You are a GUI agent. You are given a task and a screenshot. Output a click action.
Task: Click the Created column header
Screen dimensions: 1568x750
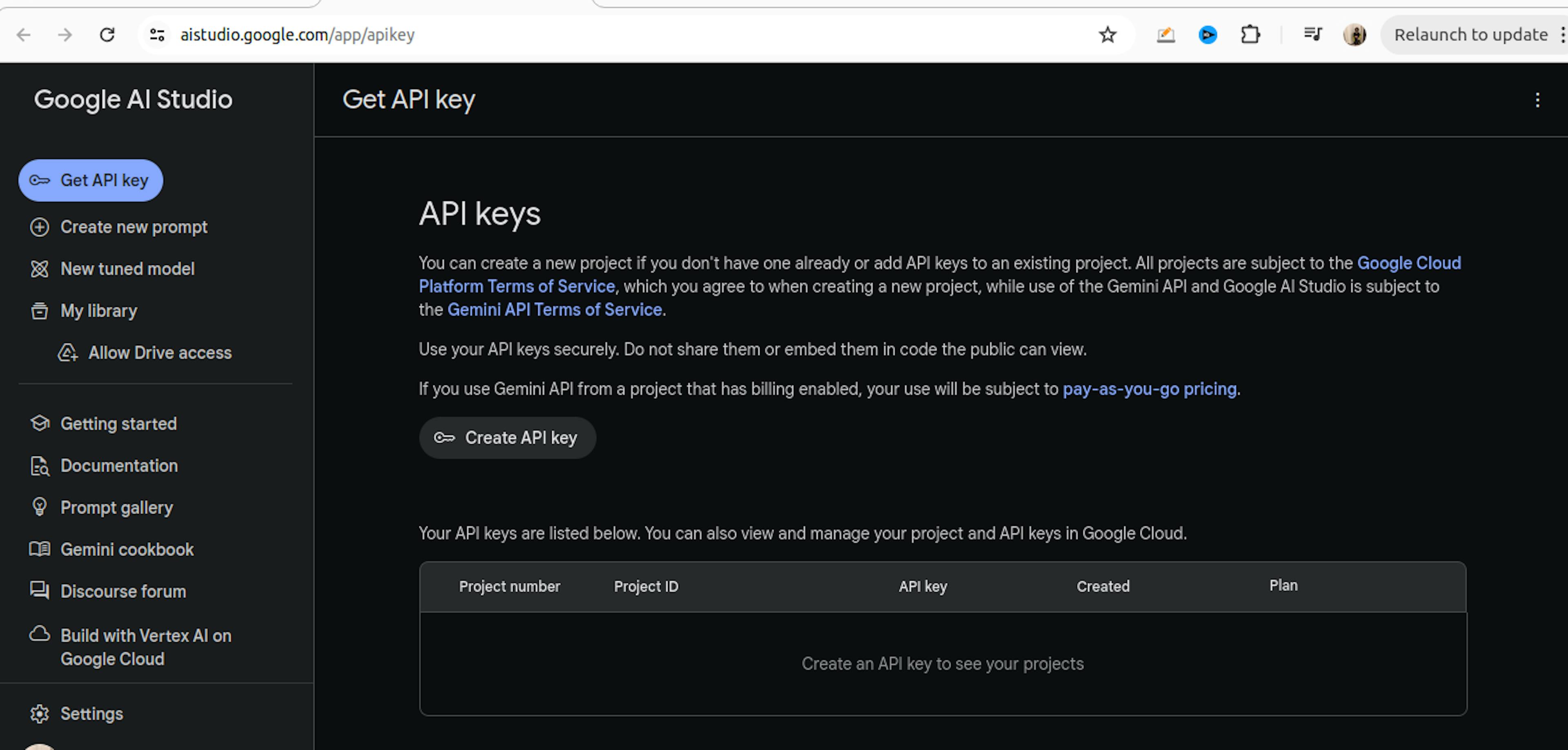[1103, 586]
